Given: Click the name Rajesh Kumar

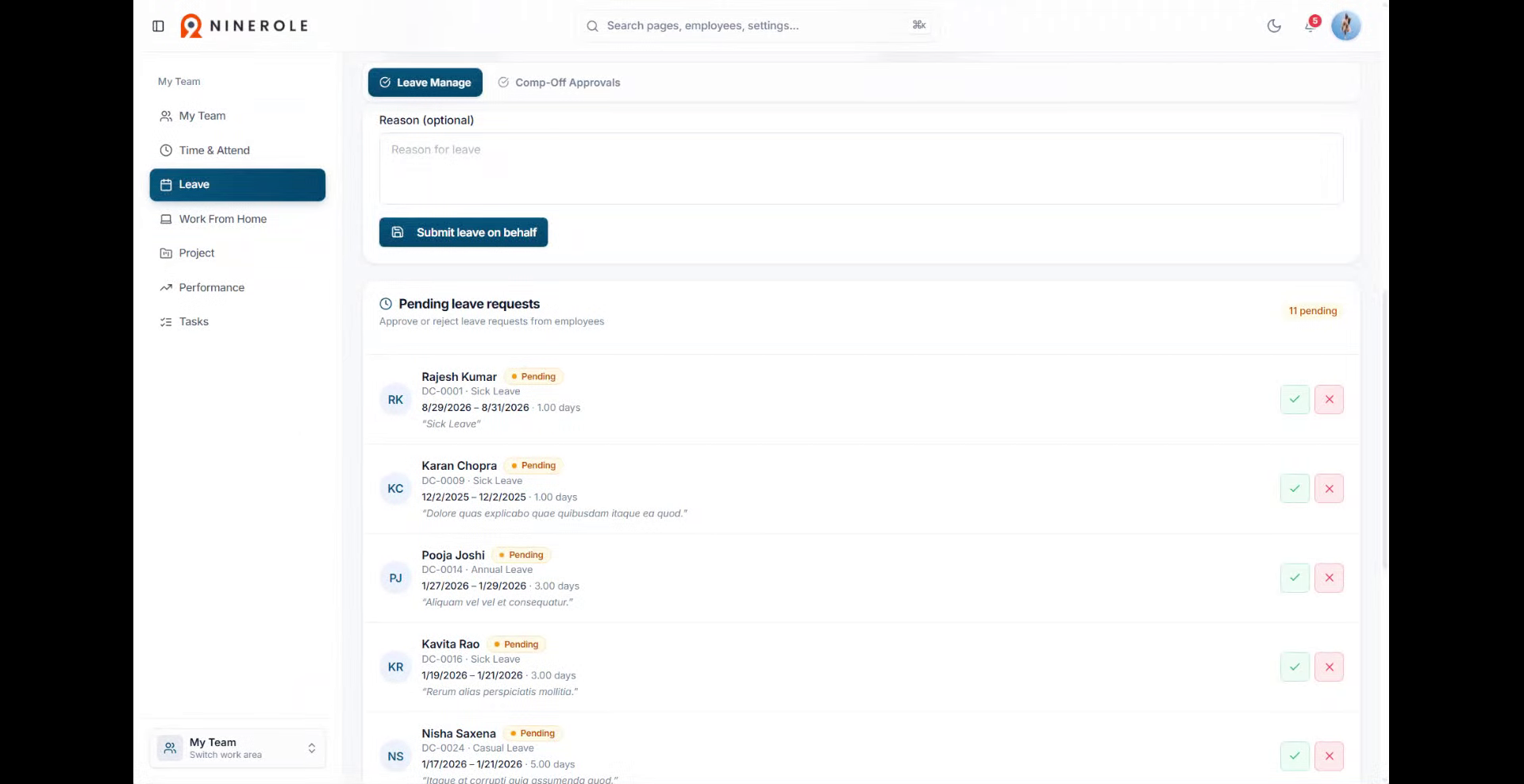Looking at the screenshot, I should (459, 377).
